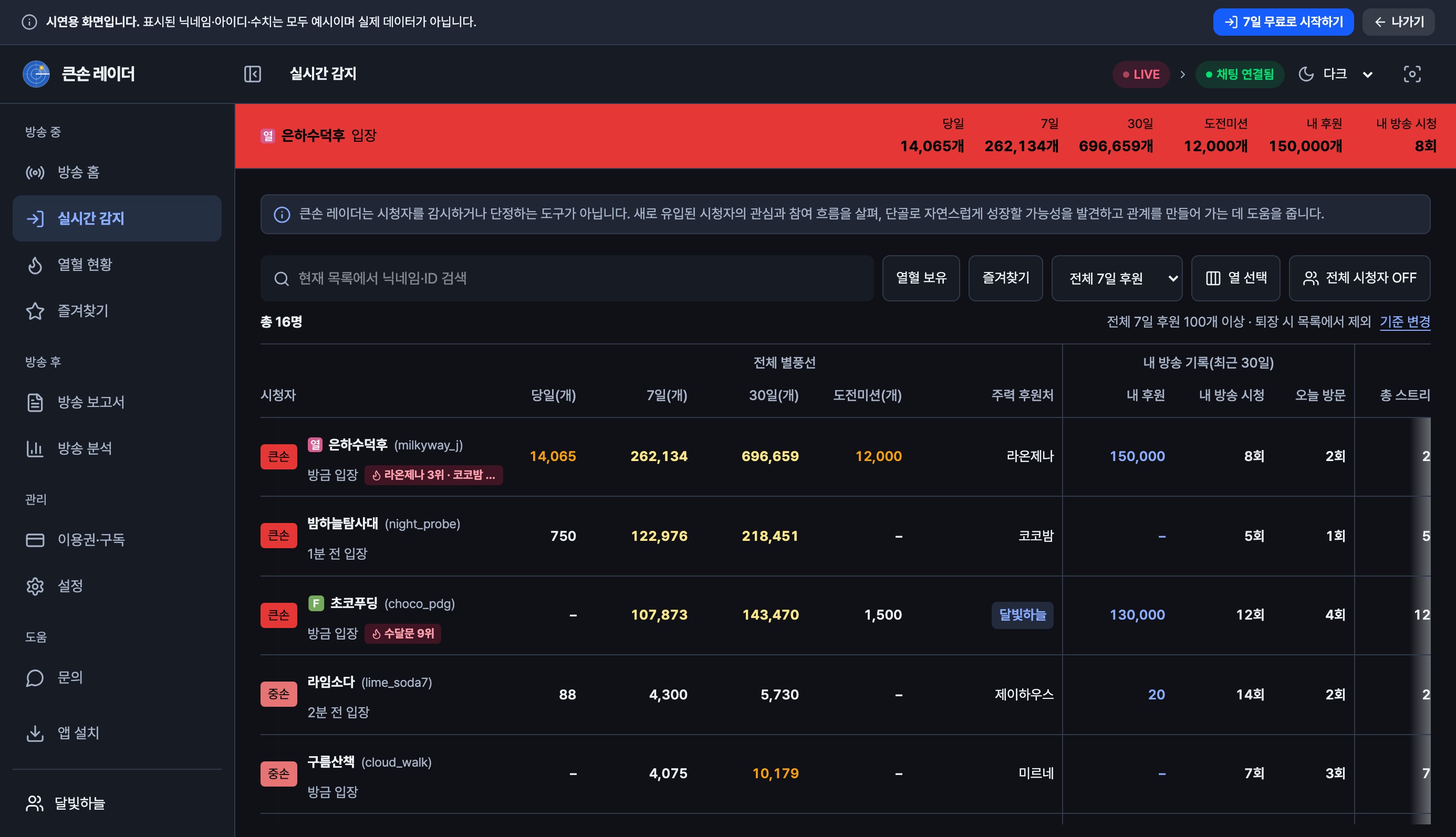
Task: Click the 기준 변경 link
Action: click(x=1405, y=322)
